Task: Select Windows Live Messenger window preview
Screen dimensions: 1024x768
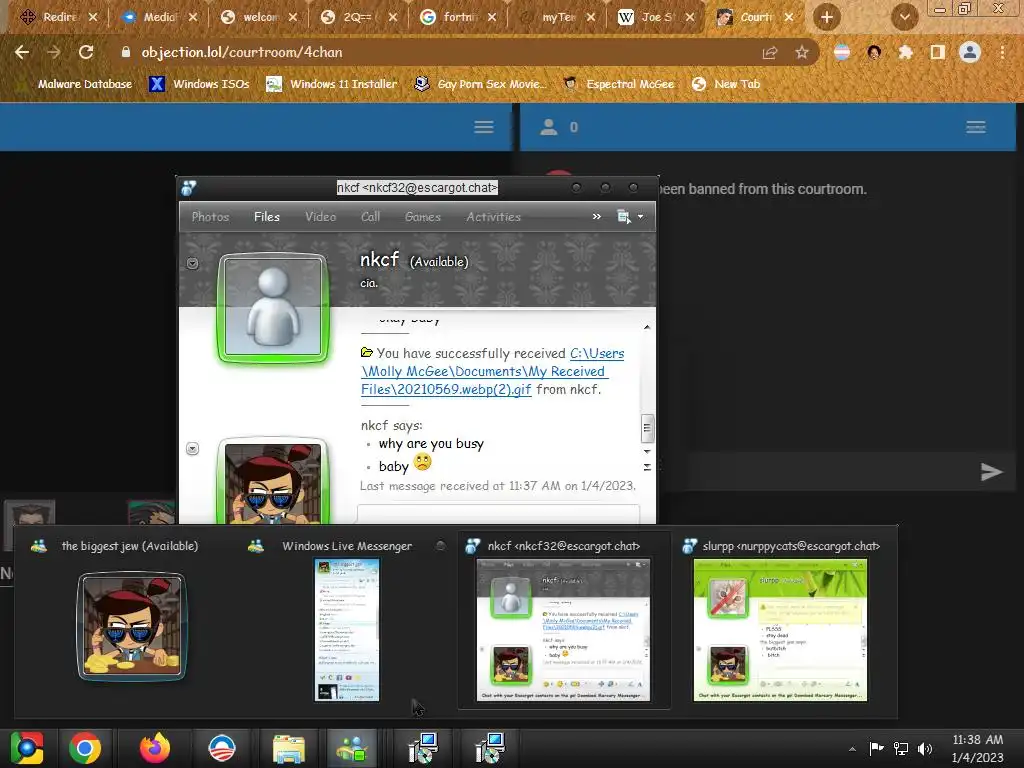Action: tap(347, 630)
